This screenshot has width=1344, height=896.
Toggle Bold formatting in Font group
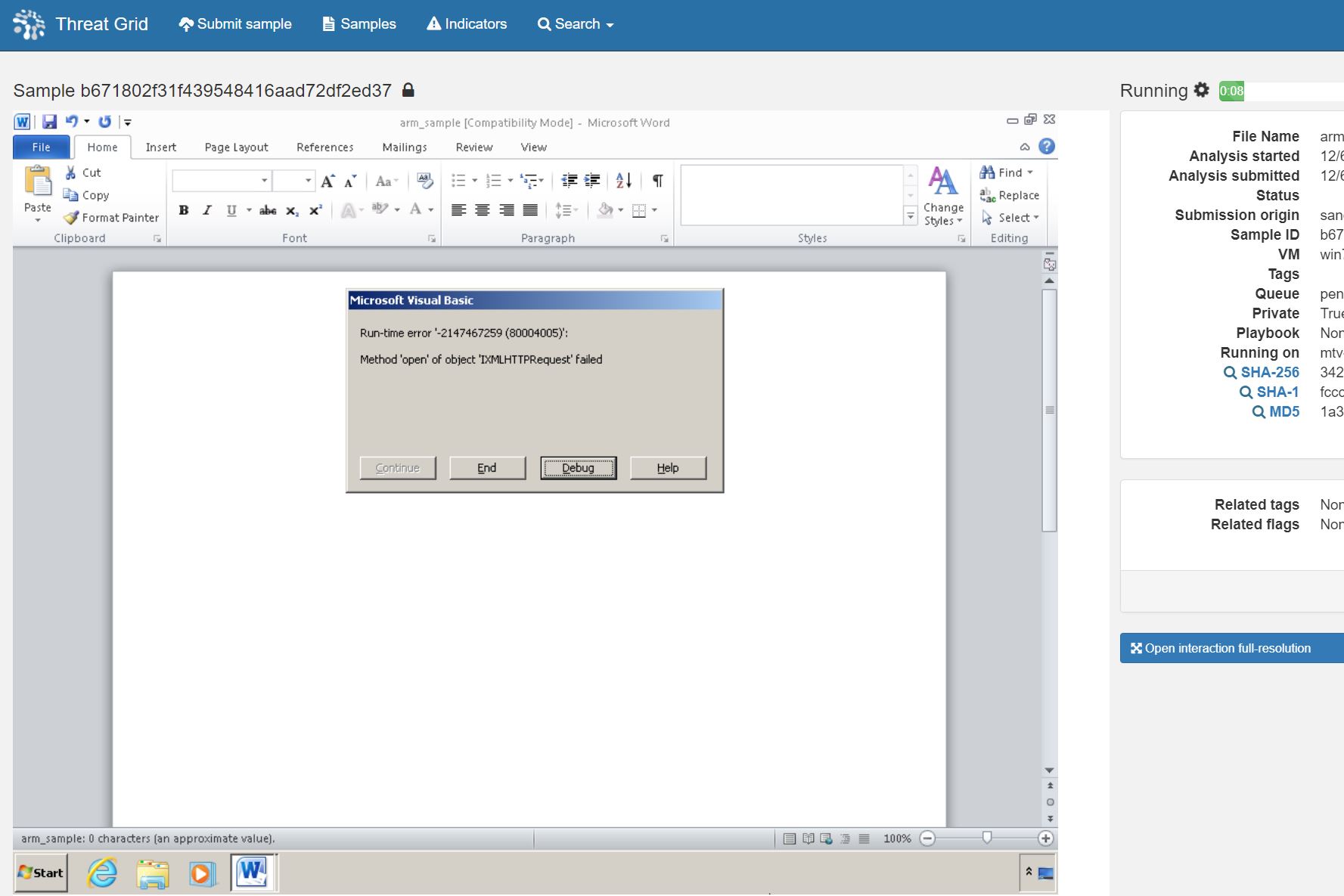tap(184, 210)
